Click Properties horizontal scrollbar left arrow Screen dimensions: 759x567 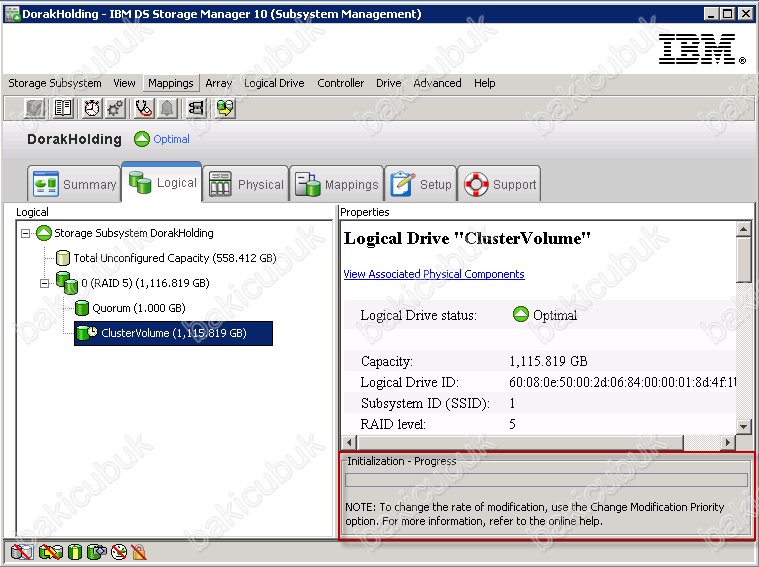349,442
